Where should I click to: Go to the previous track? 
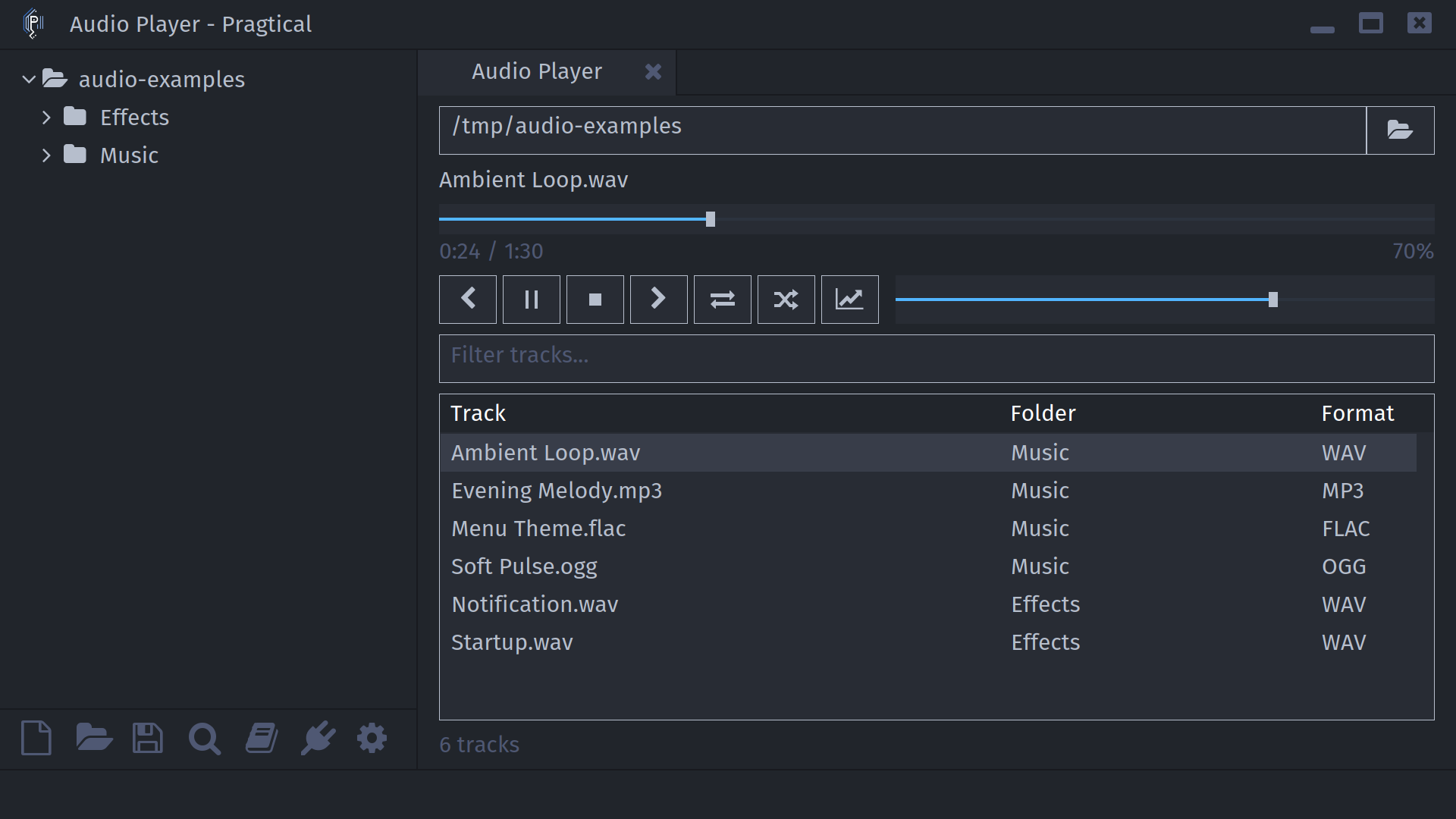468,300
